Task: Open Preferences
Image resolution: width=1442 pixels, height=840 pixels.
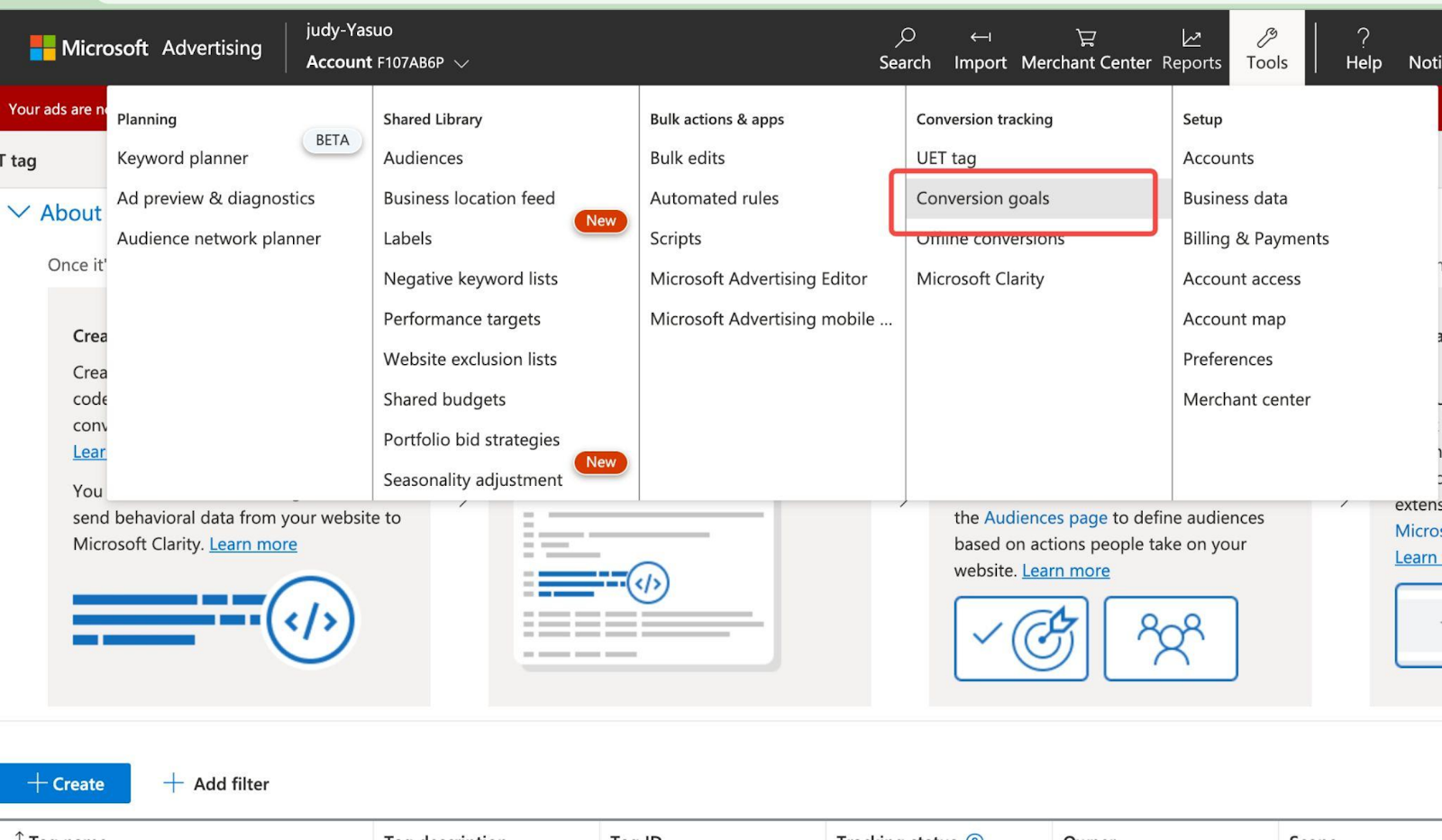Action: (1228, 359)
